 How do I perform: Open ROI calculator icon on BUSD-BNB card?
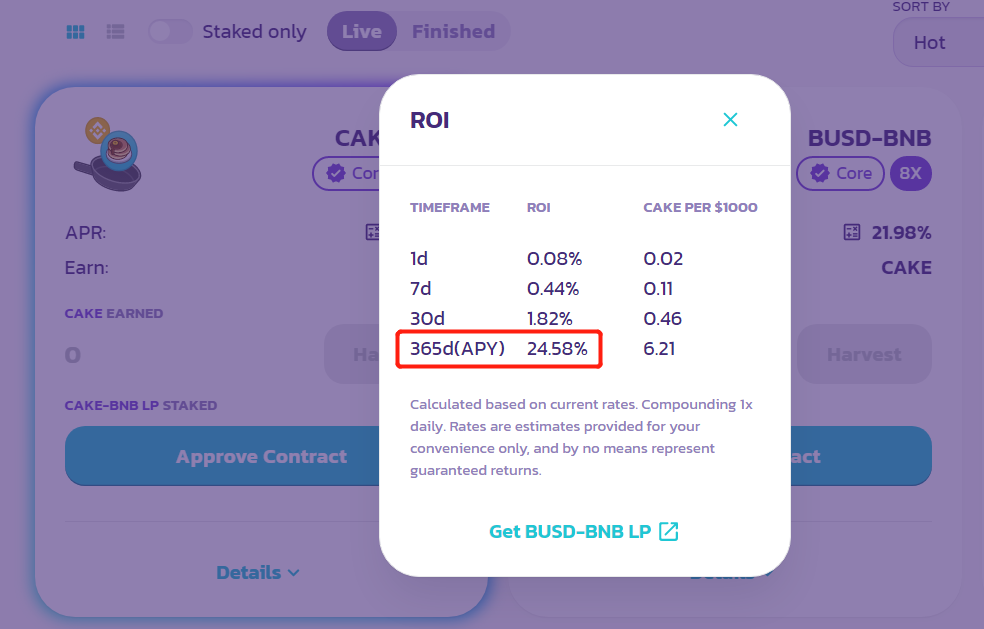point(852,233)
